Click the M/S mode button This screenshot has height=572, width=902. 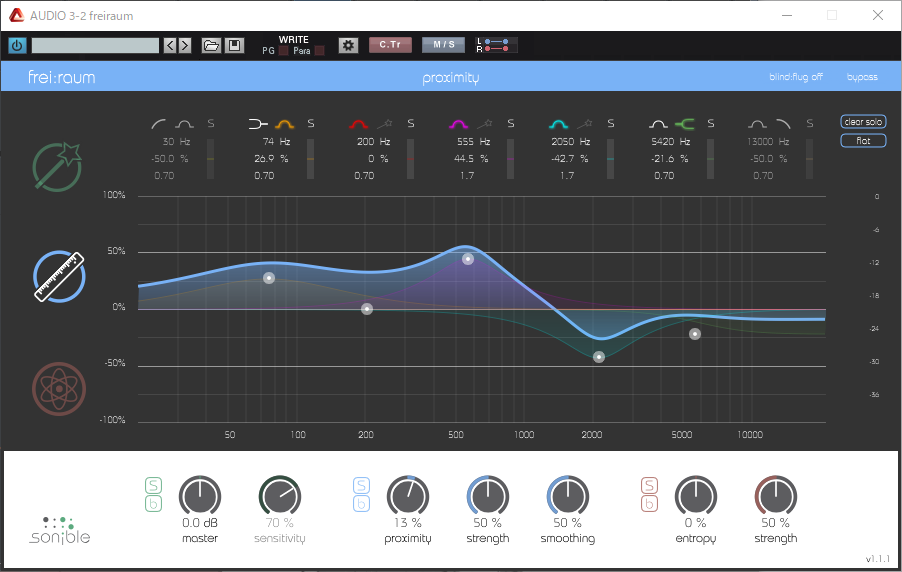click(x=443, y=45)
